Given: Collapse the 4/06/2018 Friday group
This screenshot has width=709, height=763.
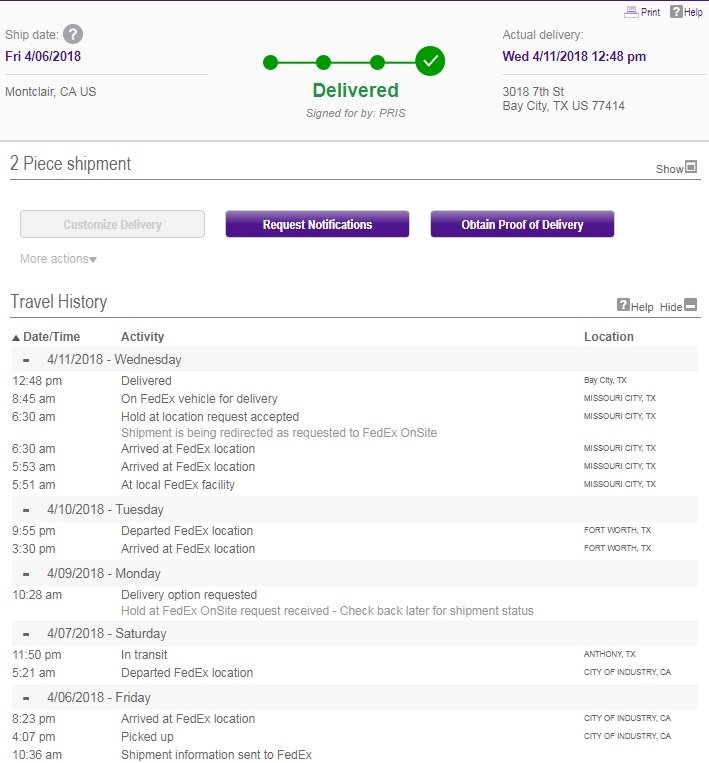Looking at the screenshot, I should pos(26,698).
